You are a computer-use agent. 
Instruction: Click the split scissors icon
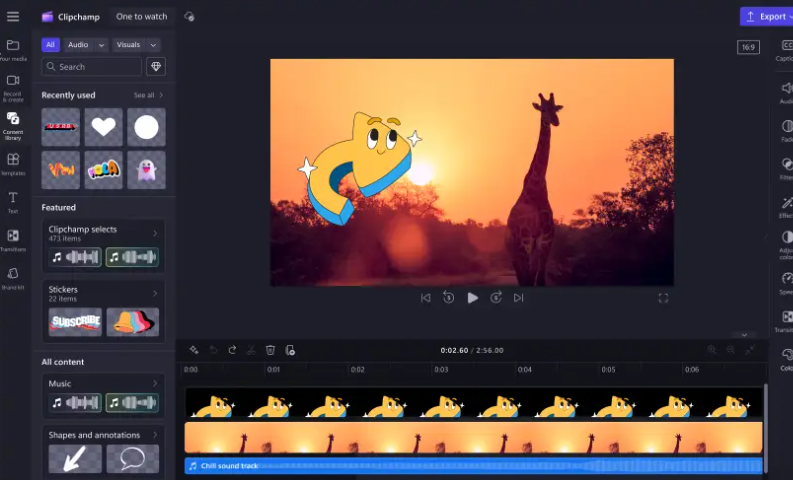click(251, 350)
